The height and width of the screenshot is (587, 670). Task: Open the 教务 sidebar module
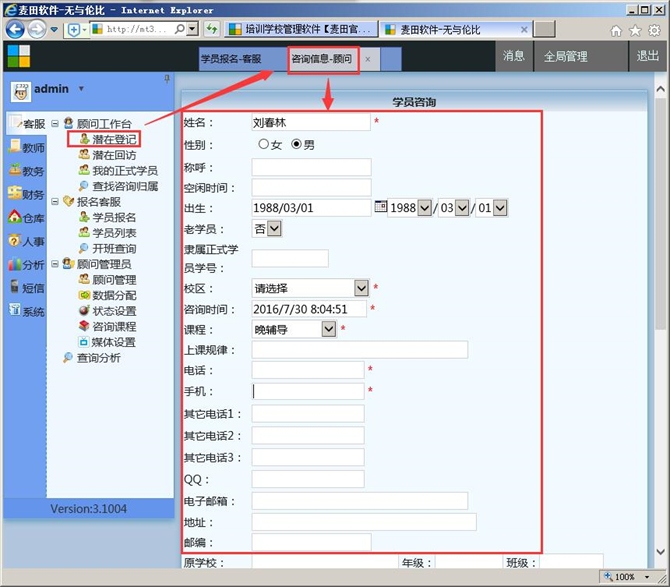point(27,171)
